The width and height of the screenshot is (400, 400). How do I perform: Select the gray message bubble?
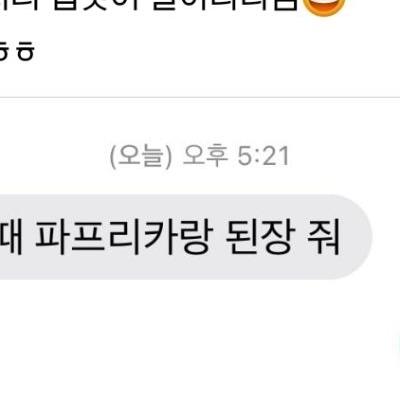185,237
